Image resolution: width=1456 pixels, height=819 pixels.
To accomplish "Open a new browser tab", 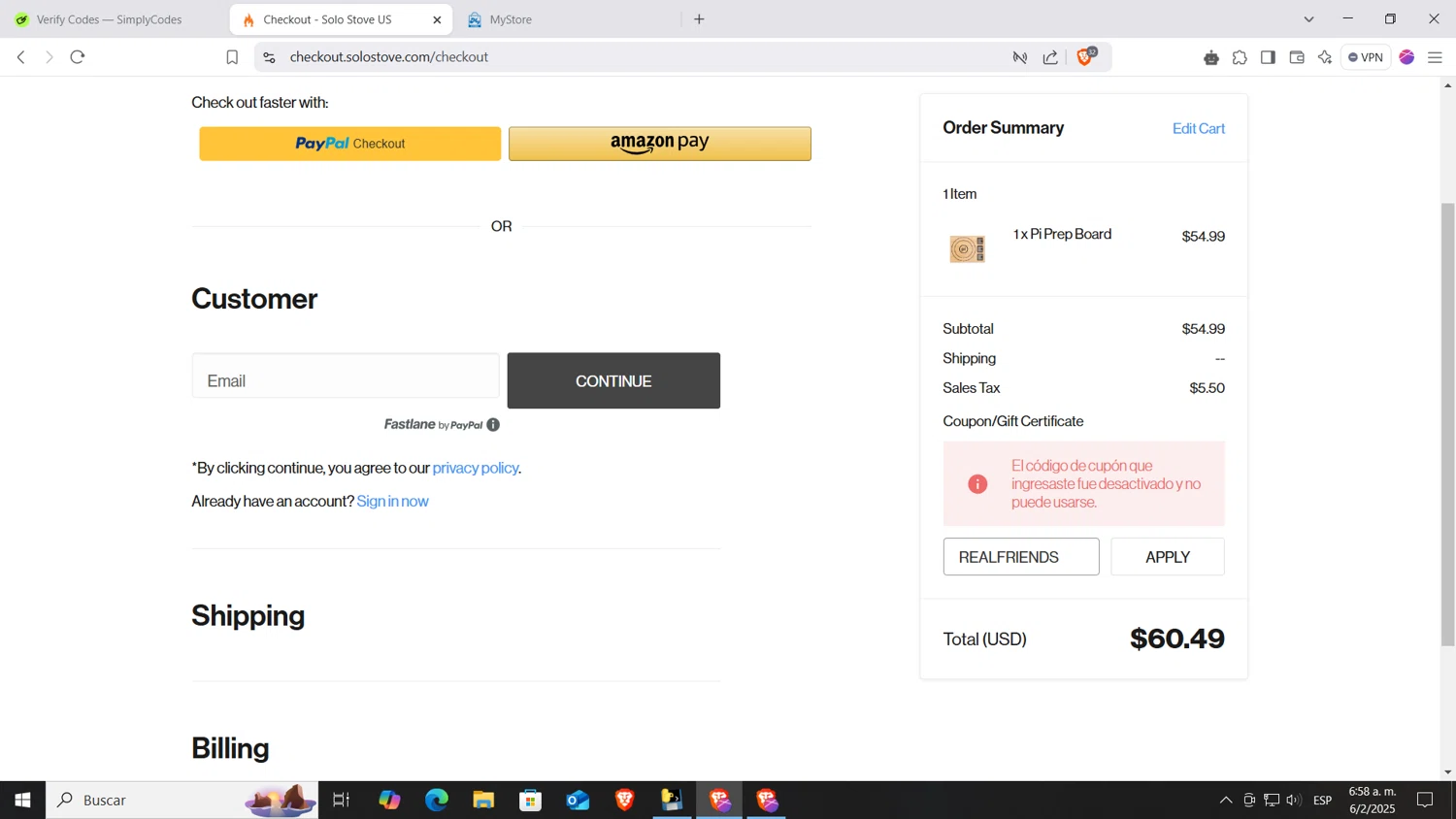I will pos(699,19).
